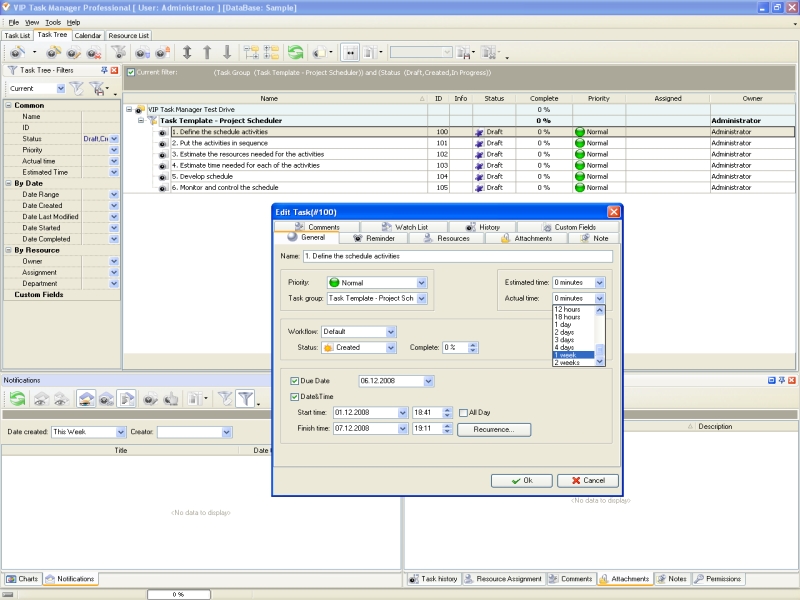Click scrollbar thumb in Actual time list
Screen dimensions: 800x600
click(600, 350)
